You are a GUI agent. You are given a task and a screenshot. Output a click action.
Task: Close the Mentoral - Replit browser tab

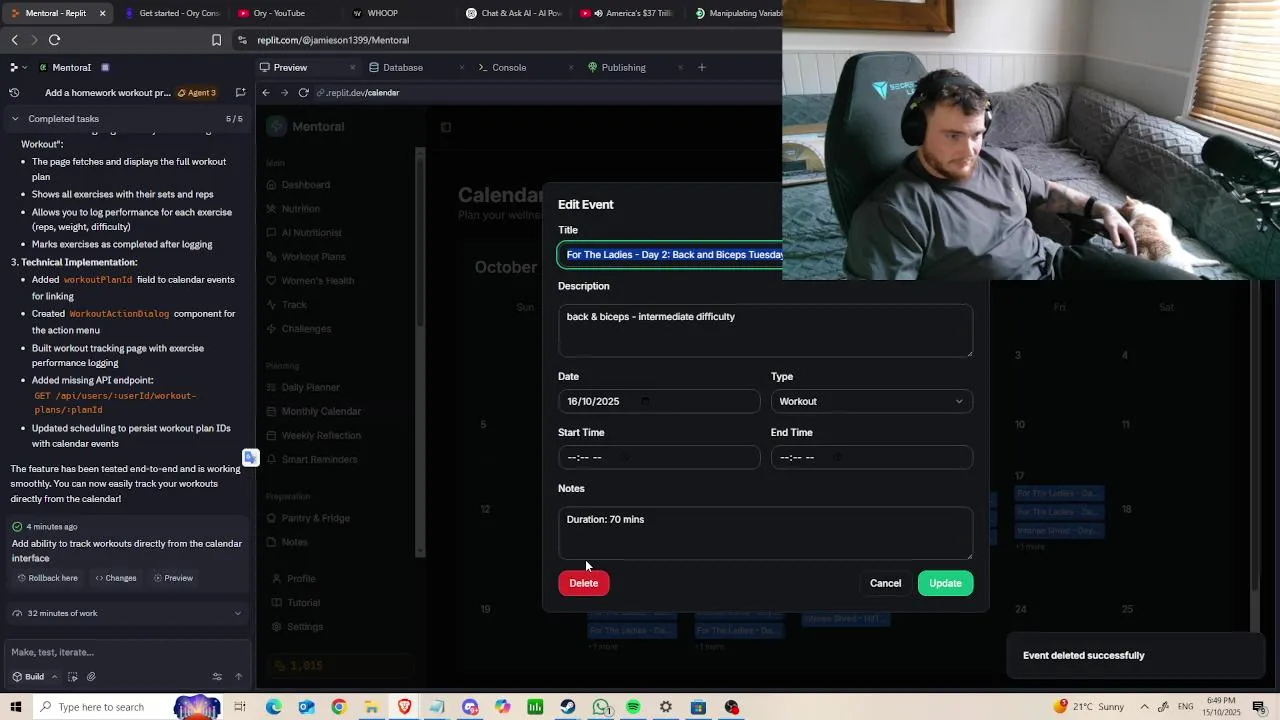point(102,13)
